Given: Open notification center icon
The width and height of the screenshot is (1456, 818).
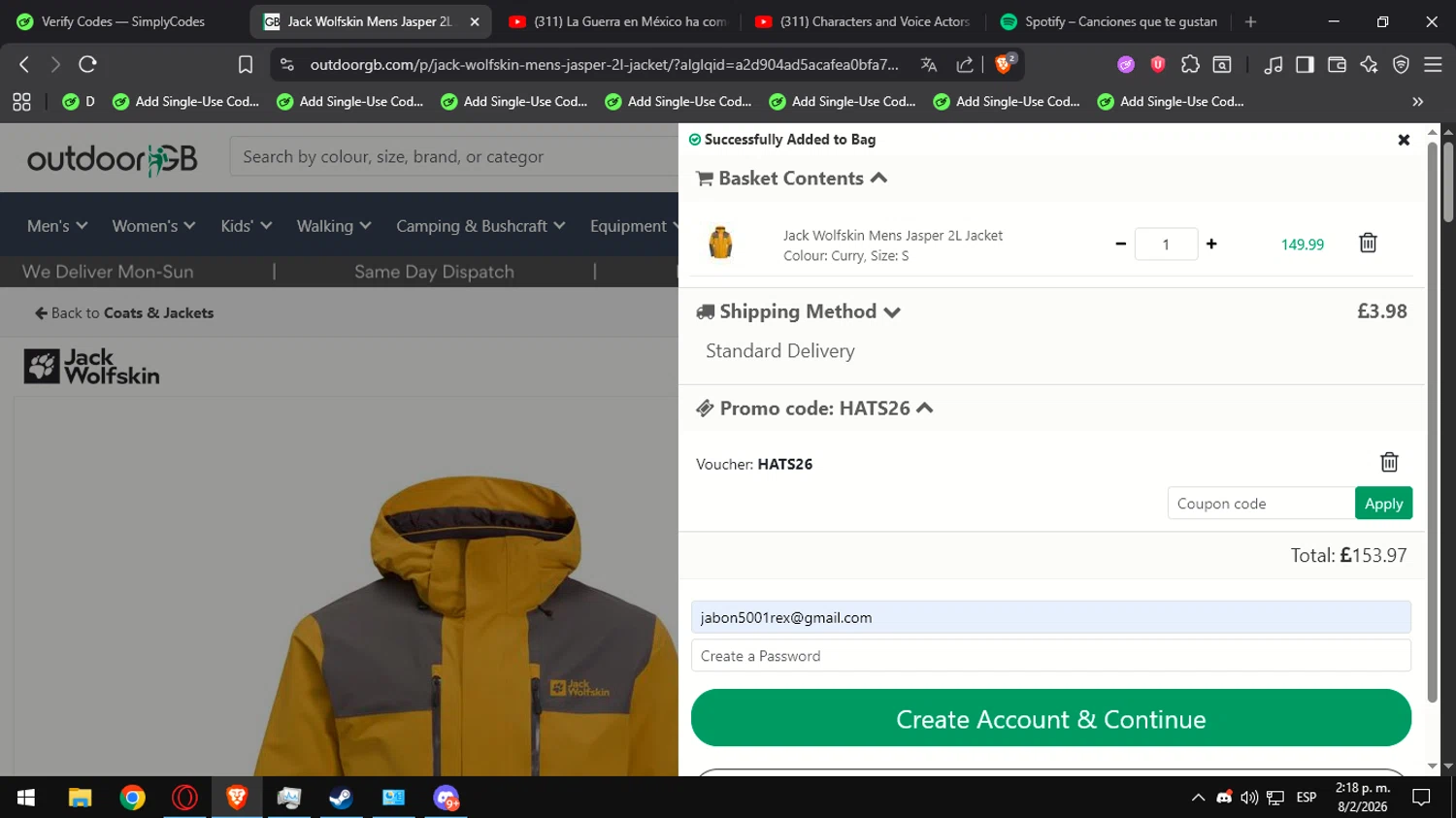Looking at the screenshot, I should point(1421,798).
